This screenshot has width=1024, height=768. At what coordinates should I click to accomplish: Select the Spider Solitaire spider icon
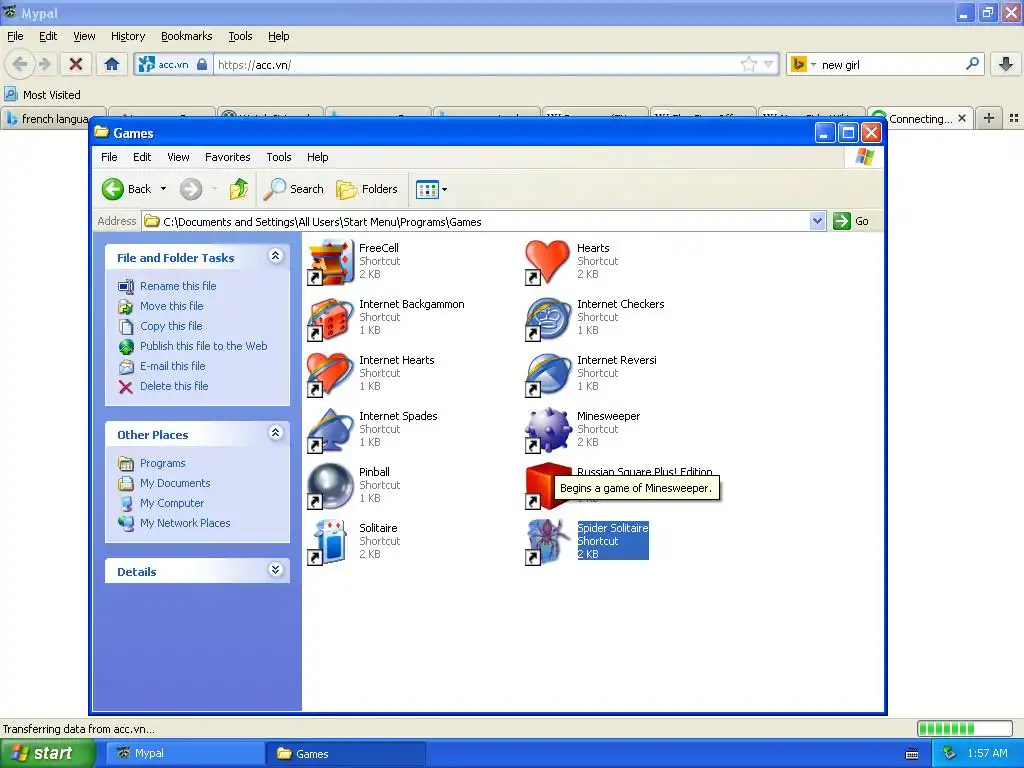tap(547, 543)
